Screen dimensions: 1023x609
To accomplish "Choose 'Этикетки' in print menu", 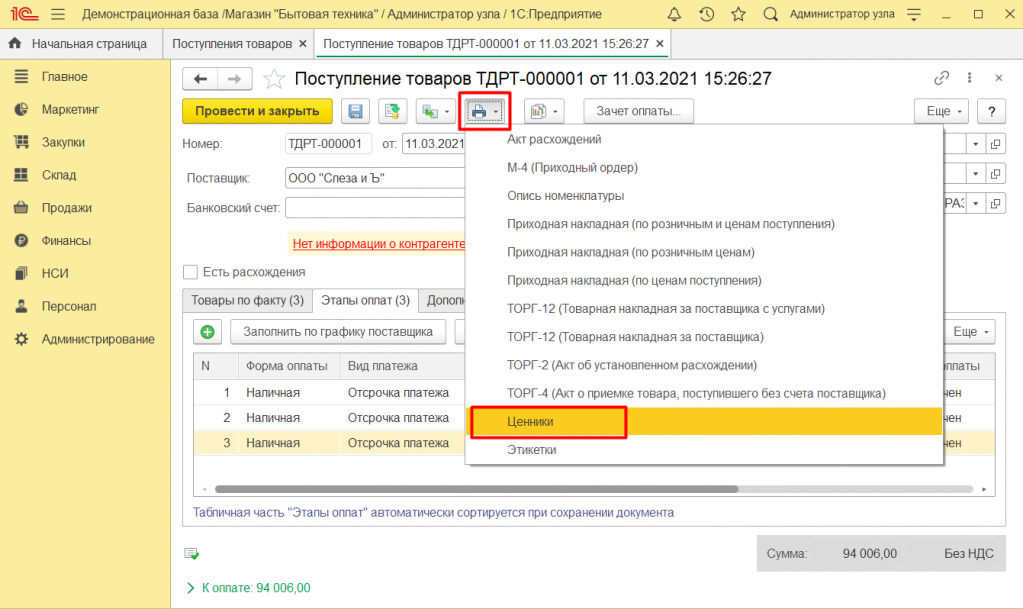I will (531, 450).
